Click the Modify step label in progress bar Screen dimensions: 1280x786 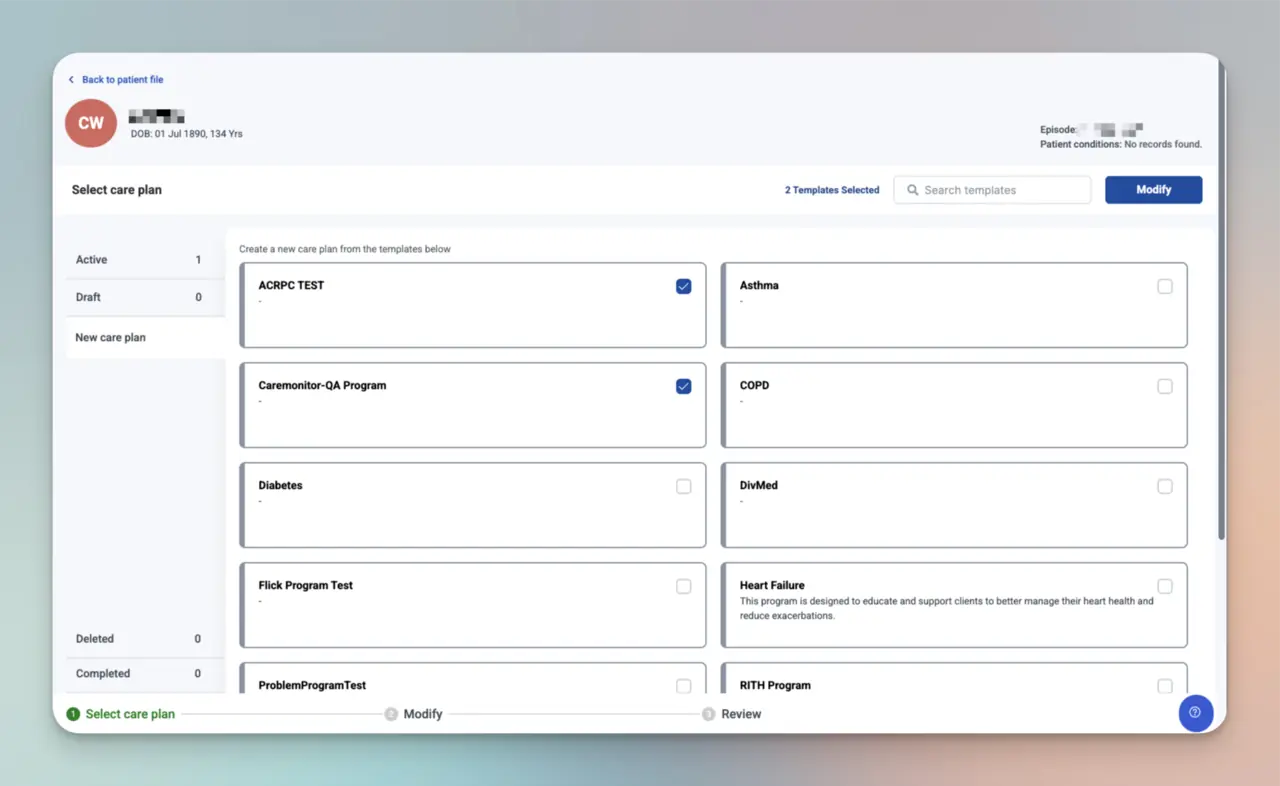[423, 714]
